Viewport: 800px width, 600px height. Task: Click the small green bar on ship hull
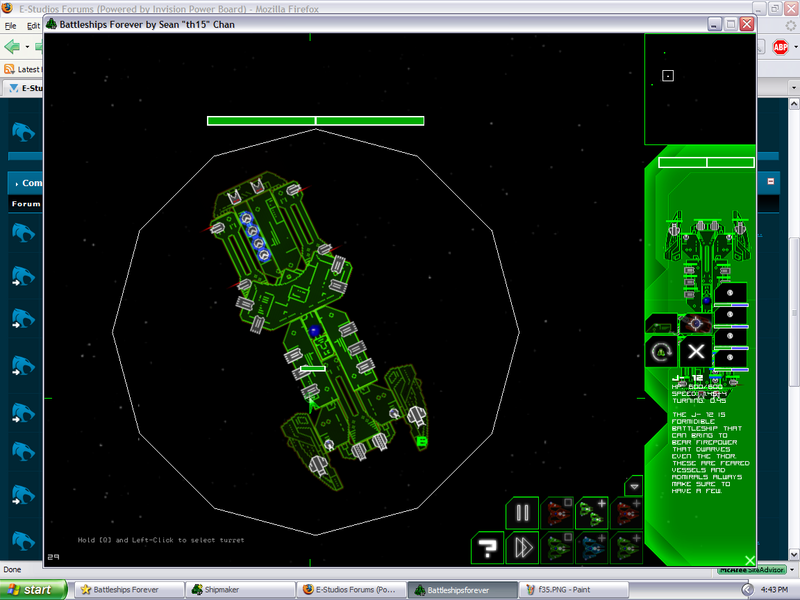[x=313, y=368]
